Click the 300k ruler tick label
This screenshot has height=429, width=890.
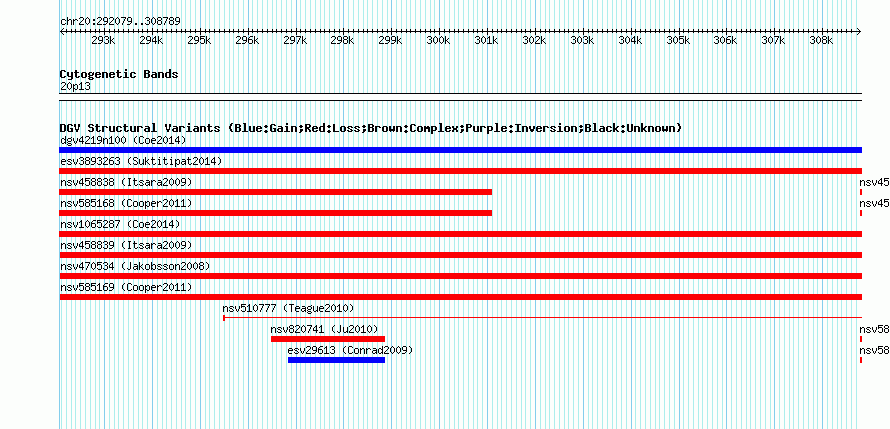pyautogui.click(x=439, y=41)
